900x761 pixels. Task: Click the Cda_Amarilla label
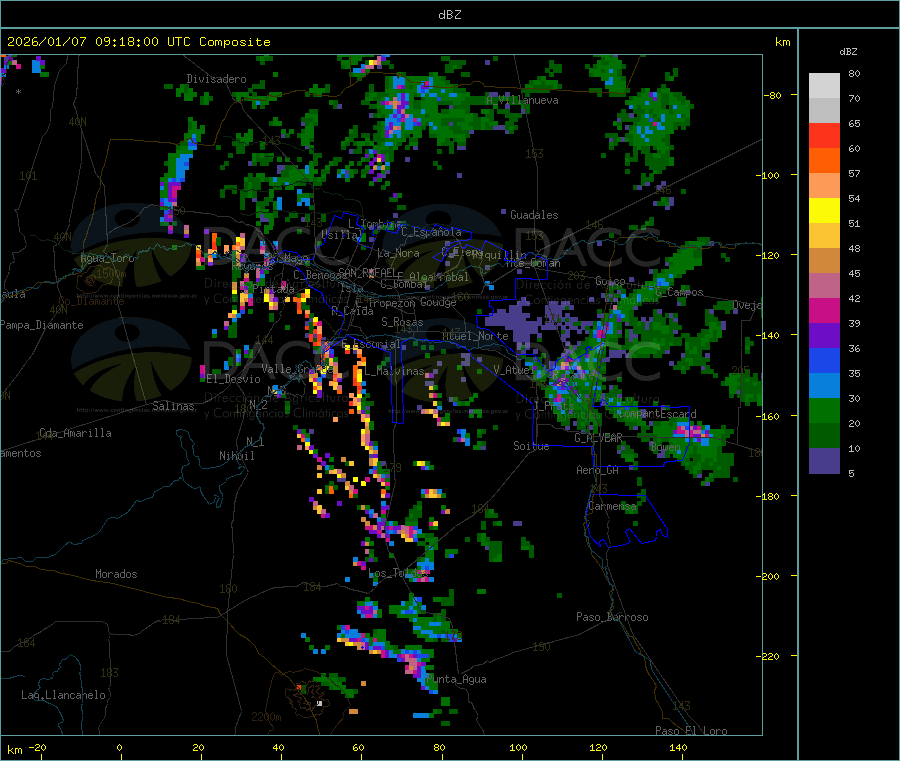(75, 433)
